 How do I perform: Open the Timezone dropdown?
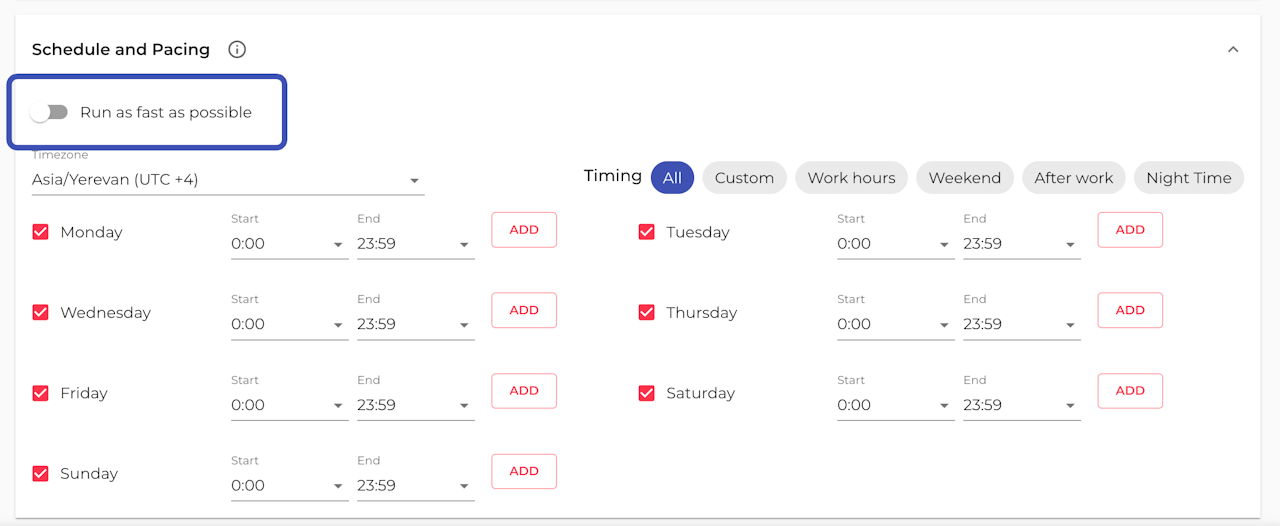tap(228, 180)
